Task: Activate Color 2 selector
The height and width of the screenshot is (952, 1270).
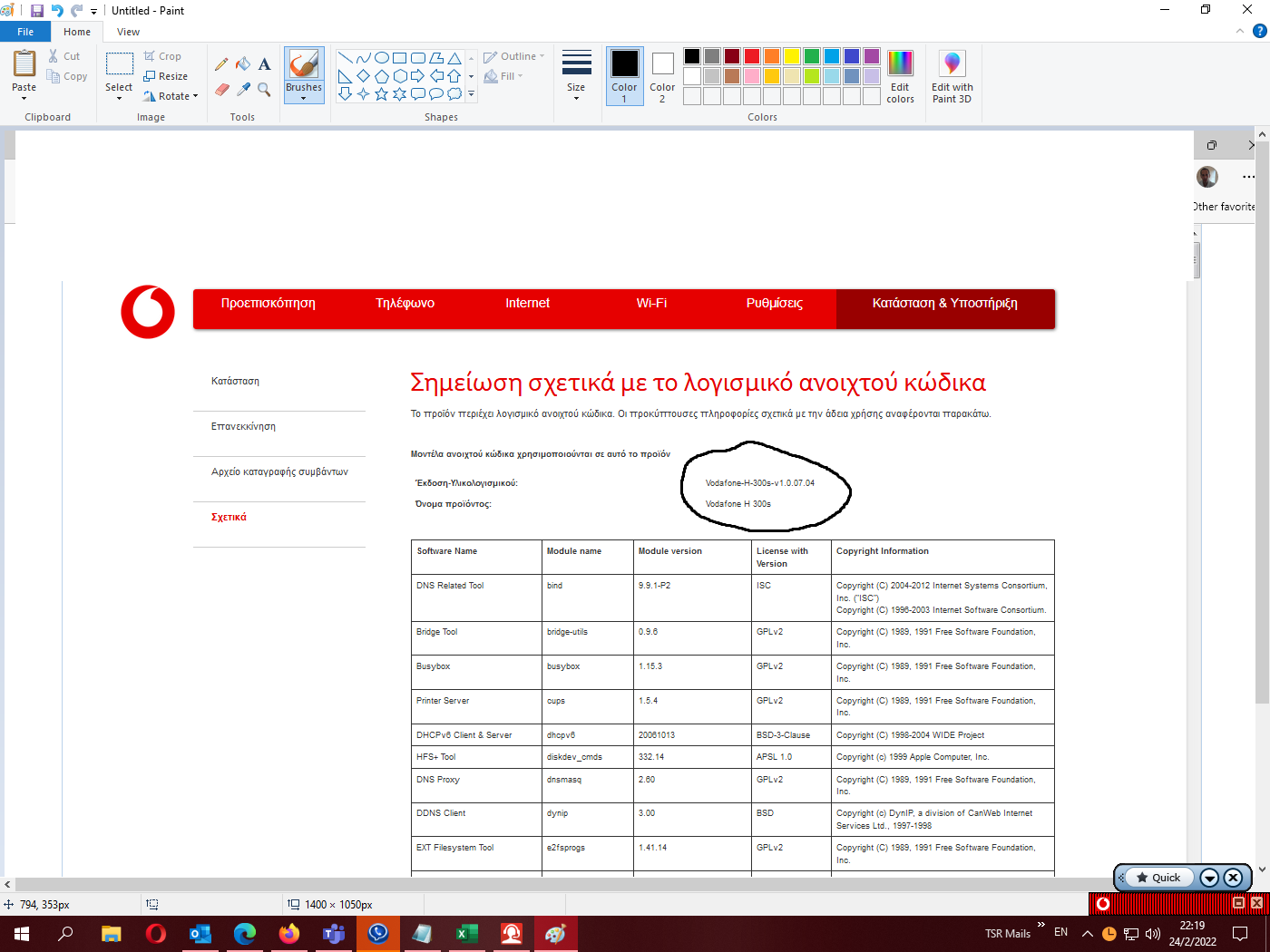Action: tap(662, 76)
